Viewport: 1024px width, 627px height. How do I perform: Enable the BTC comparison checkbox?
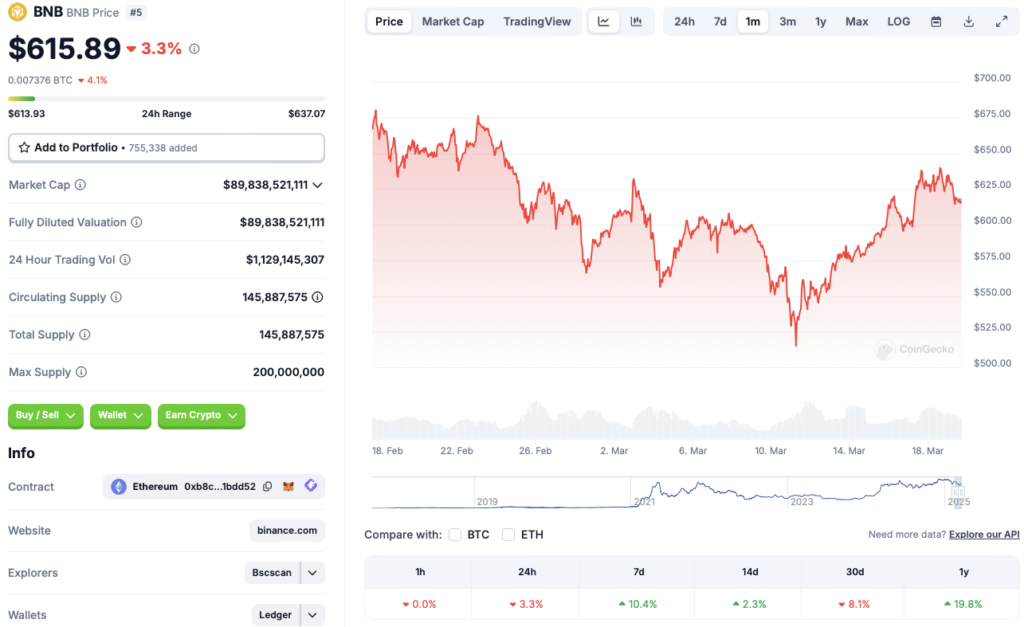tap(455, 534)
